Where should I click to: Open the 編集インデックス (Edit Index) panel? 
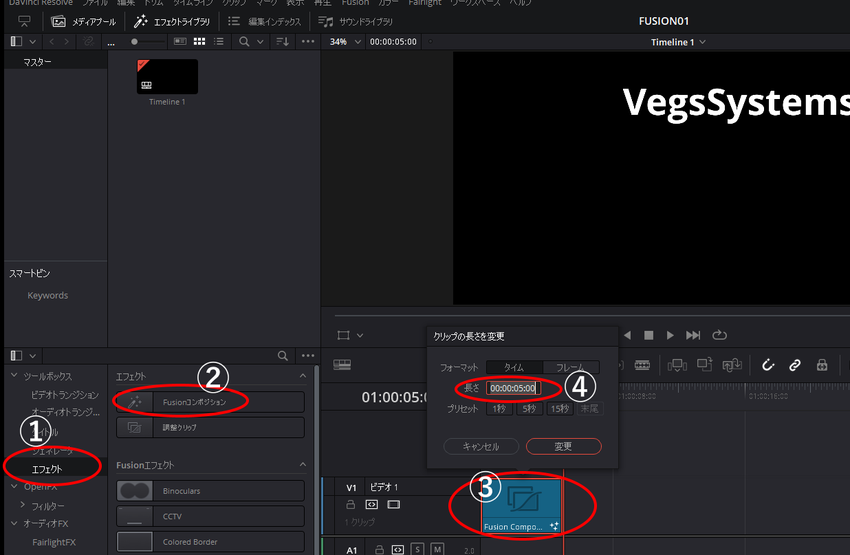[x=265, y=22]
